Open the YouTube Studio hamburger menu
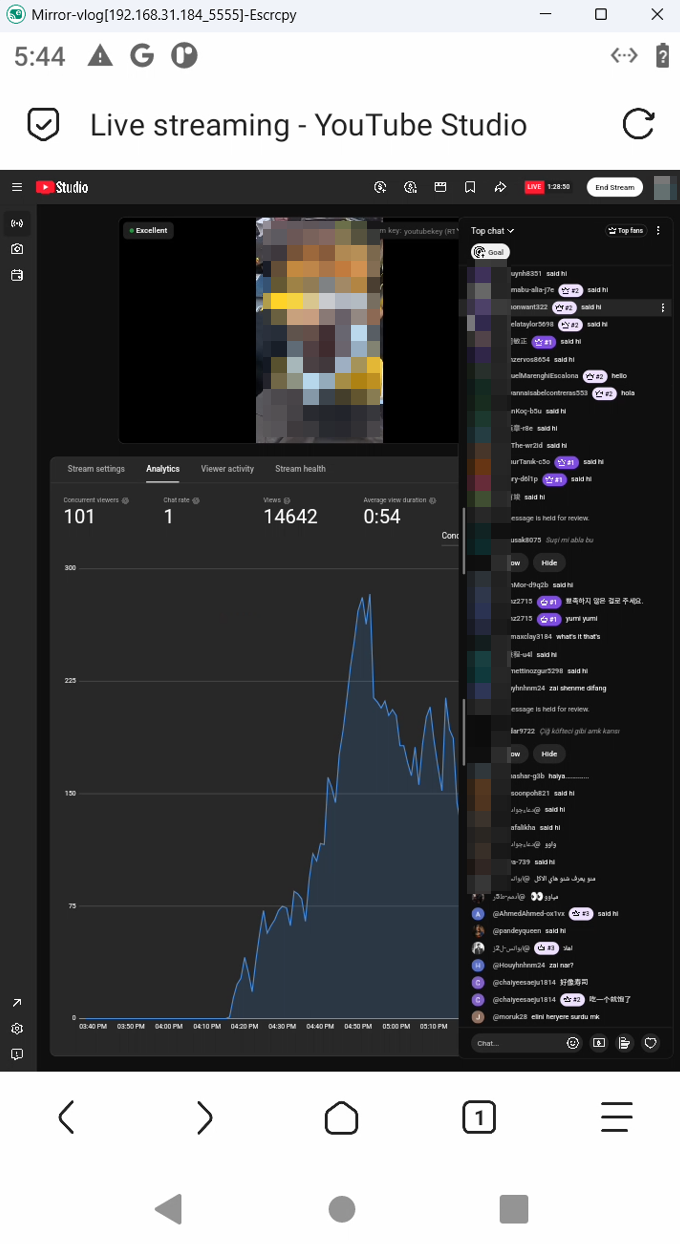Viewport: 680px width, 1244px height. coord(17,187)
